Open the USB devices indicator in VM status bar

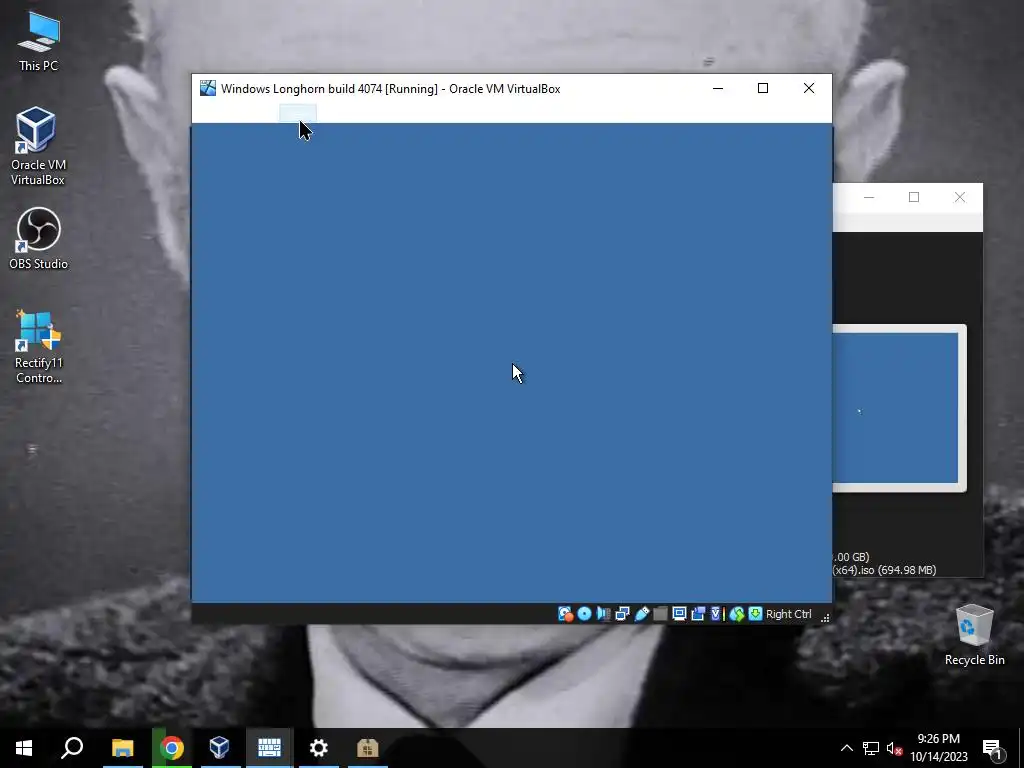(642, 614)
